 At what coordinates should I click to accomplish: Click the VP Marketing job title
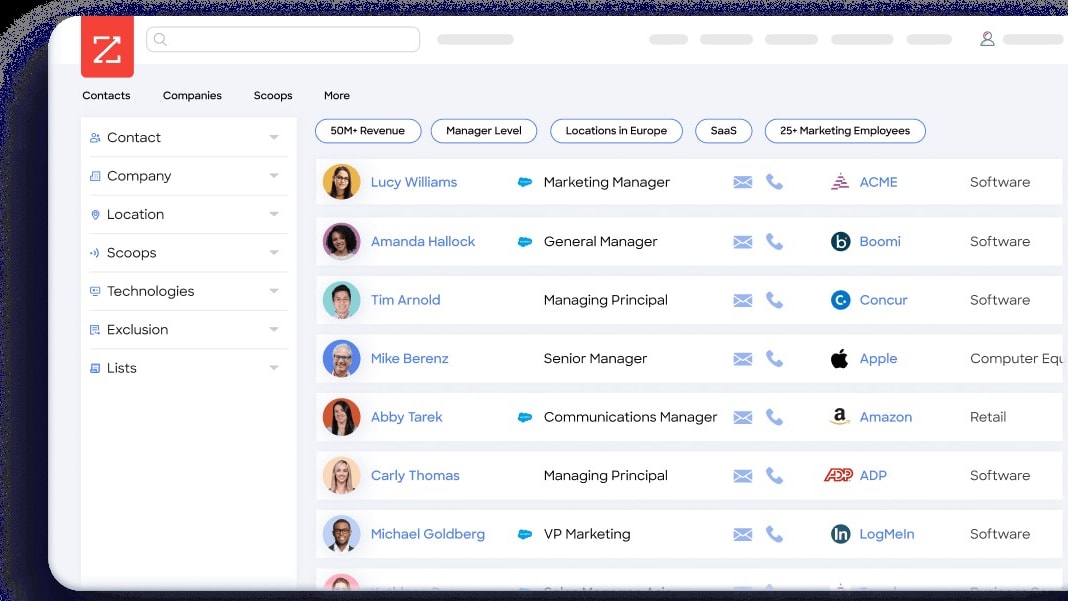[x=587, y=534]
